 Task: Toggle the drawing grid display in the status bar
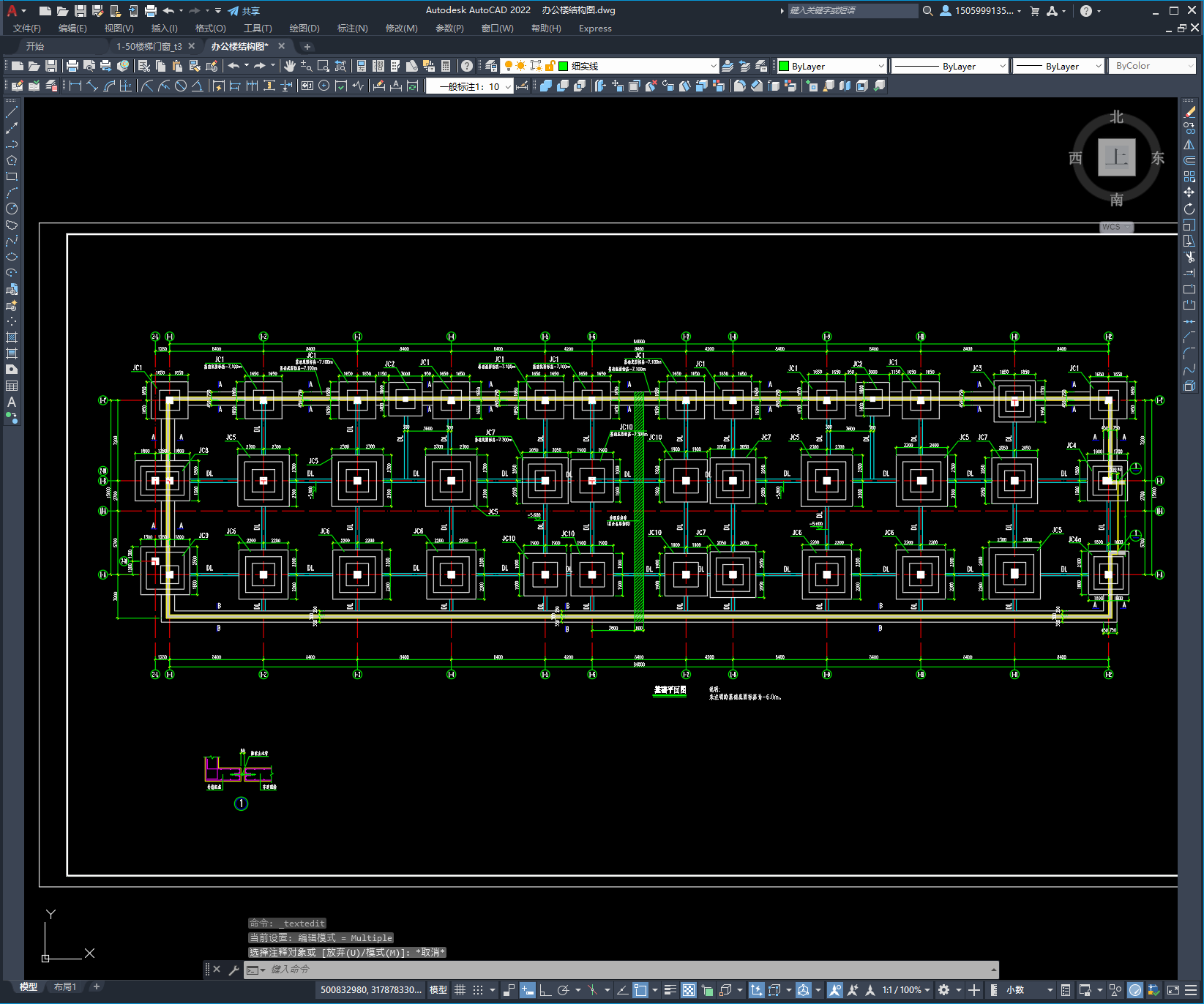pos(460,990)
